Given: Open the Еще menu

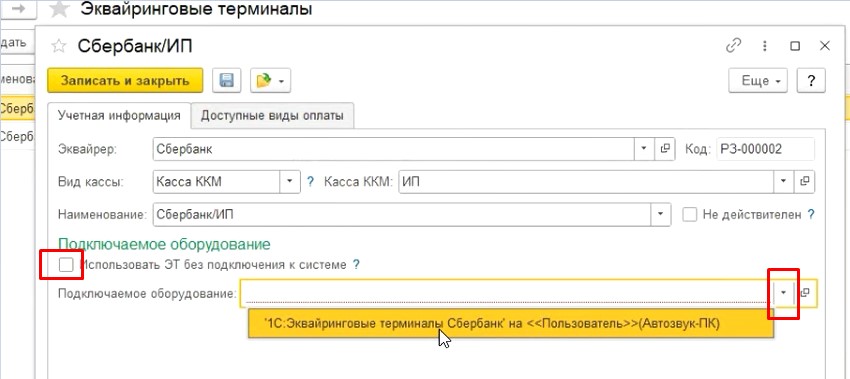Looking at the screenshot, I should pos(757,81).
